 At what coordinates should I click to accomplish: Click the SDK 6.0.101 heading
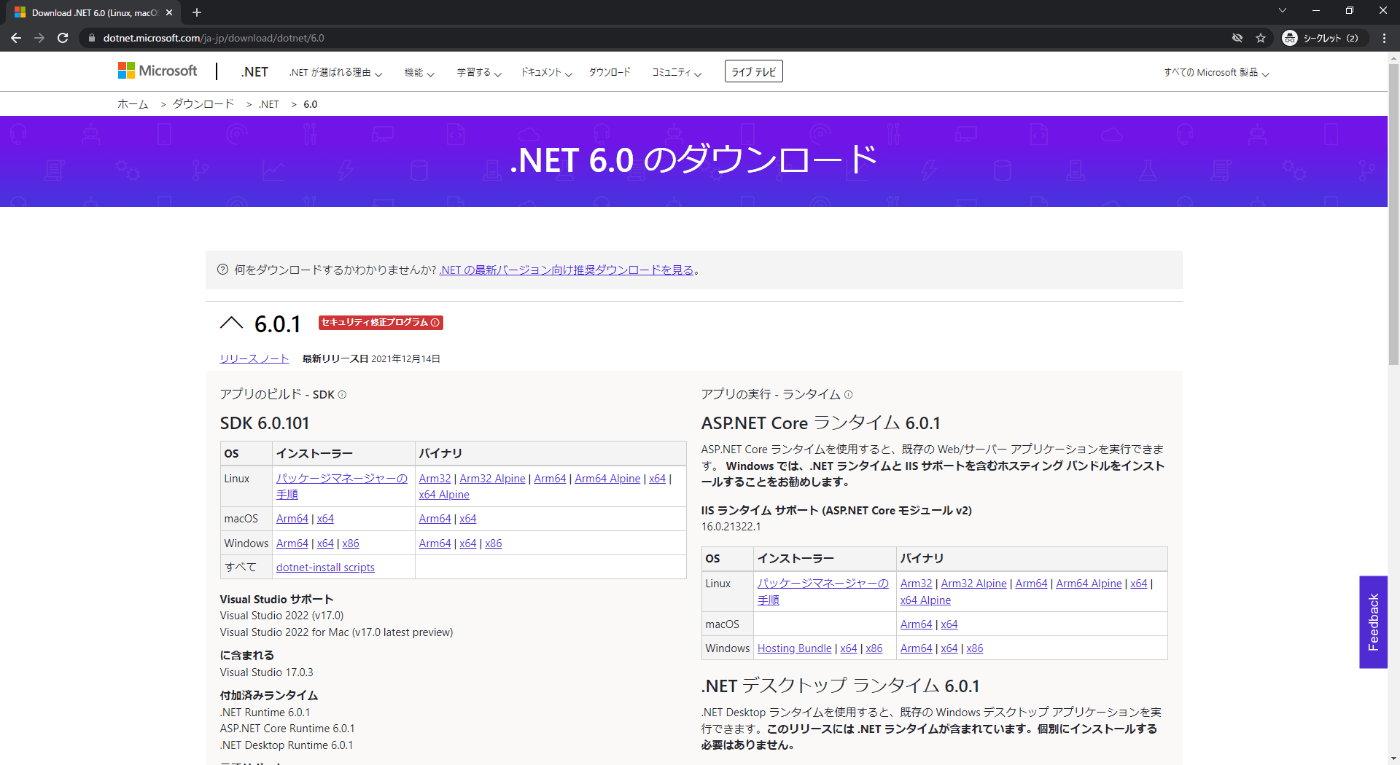[264, 424]
